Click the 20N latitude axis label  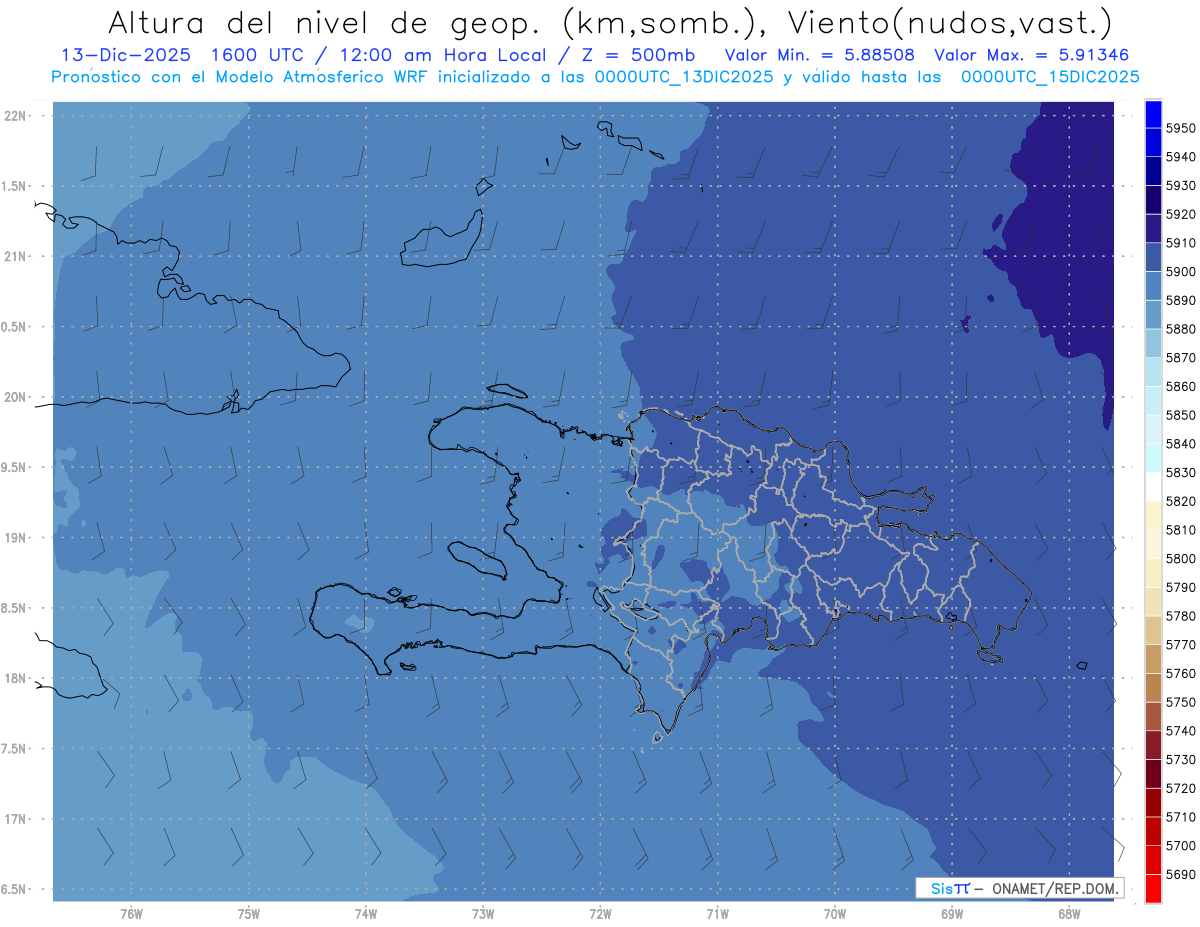(x=15, y=397)
